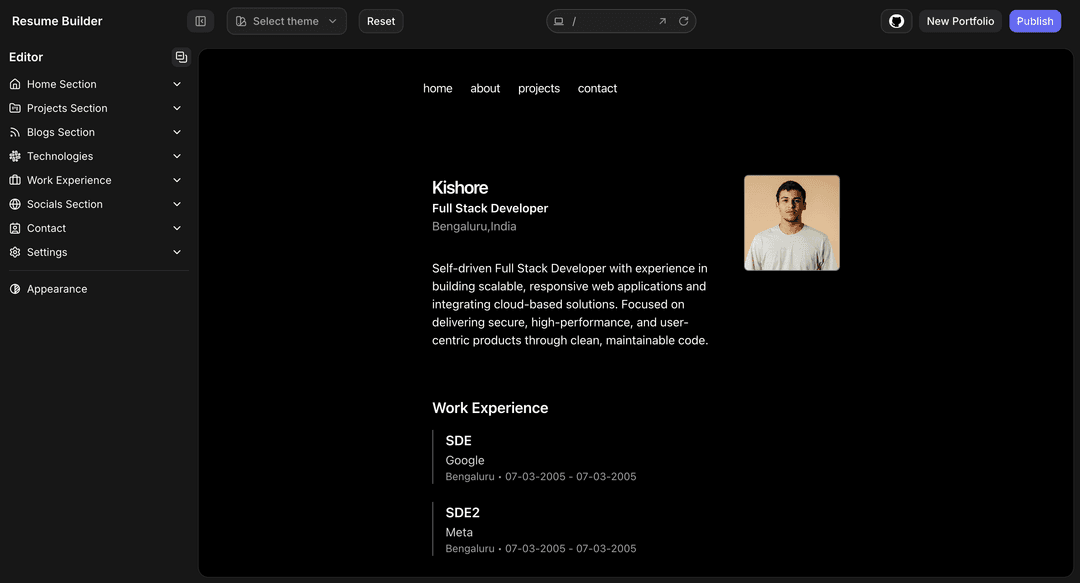The image size is (1080, 583).
Task: Reload the preview with refresh icon
Action: (684, 21)
